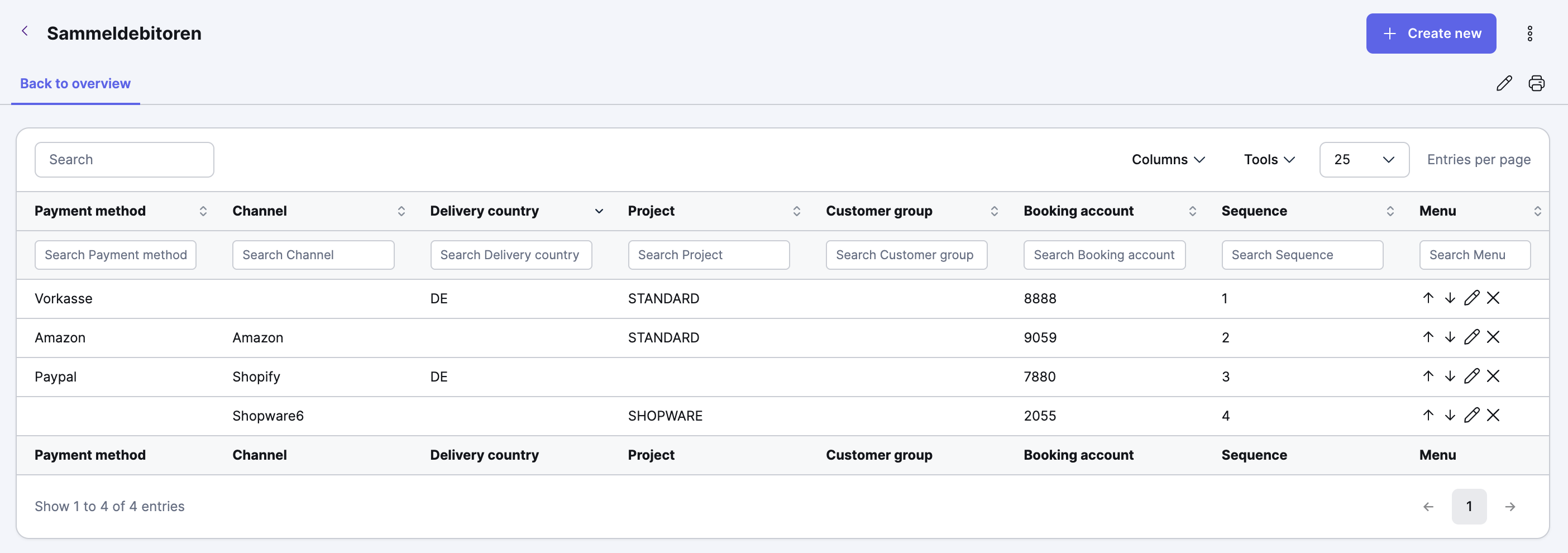The image size is (1568, 553).
Task: Go to the previous page arrow
Action: (1428, 507)
